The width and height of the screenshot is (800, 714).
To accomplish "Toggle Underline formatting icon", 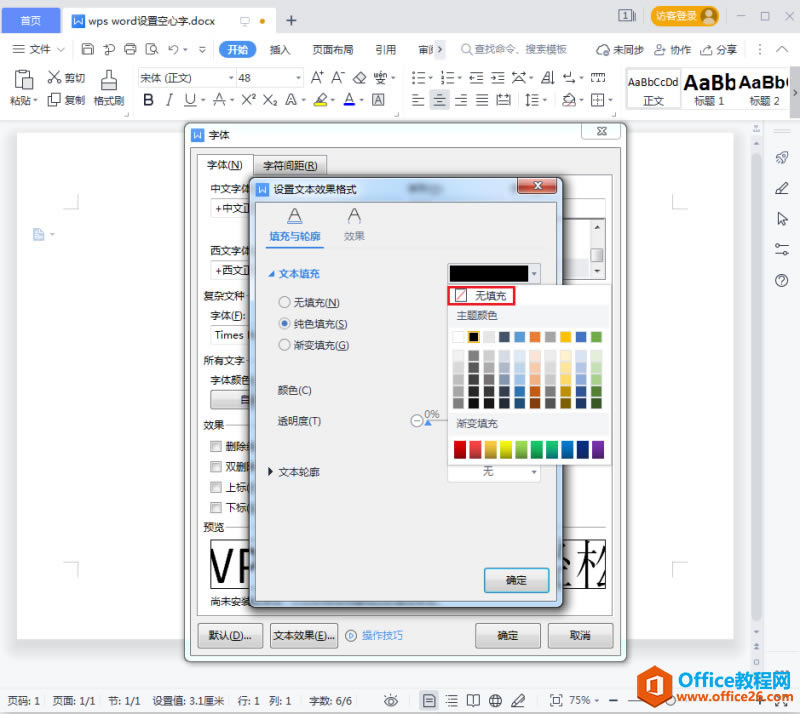I will point(190,100).
